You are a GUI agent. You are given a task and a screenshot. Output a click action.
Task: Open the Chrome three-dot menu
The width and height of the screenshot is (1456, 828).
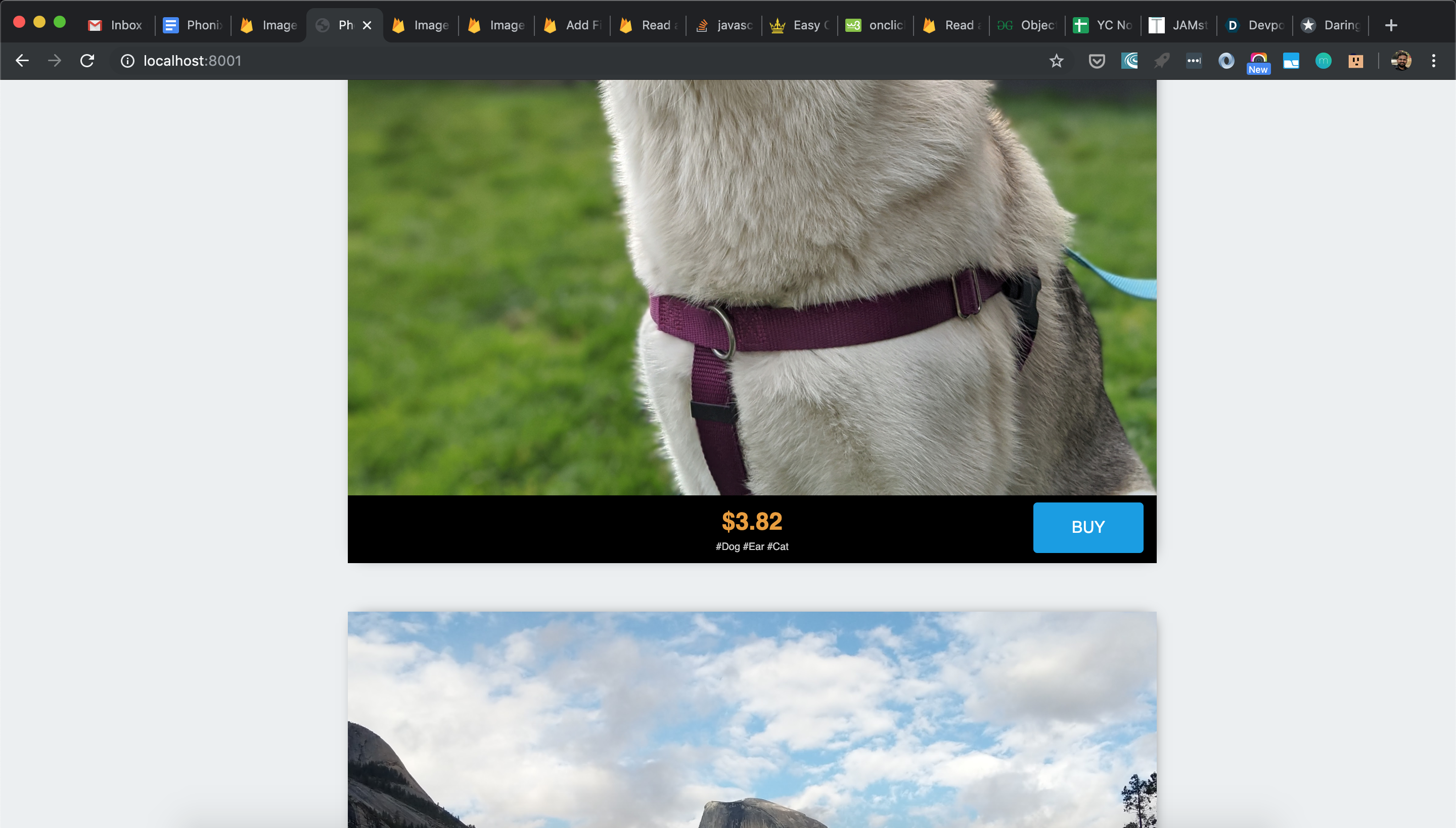click(1433, 61)
